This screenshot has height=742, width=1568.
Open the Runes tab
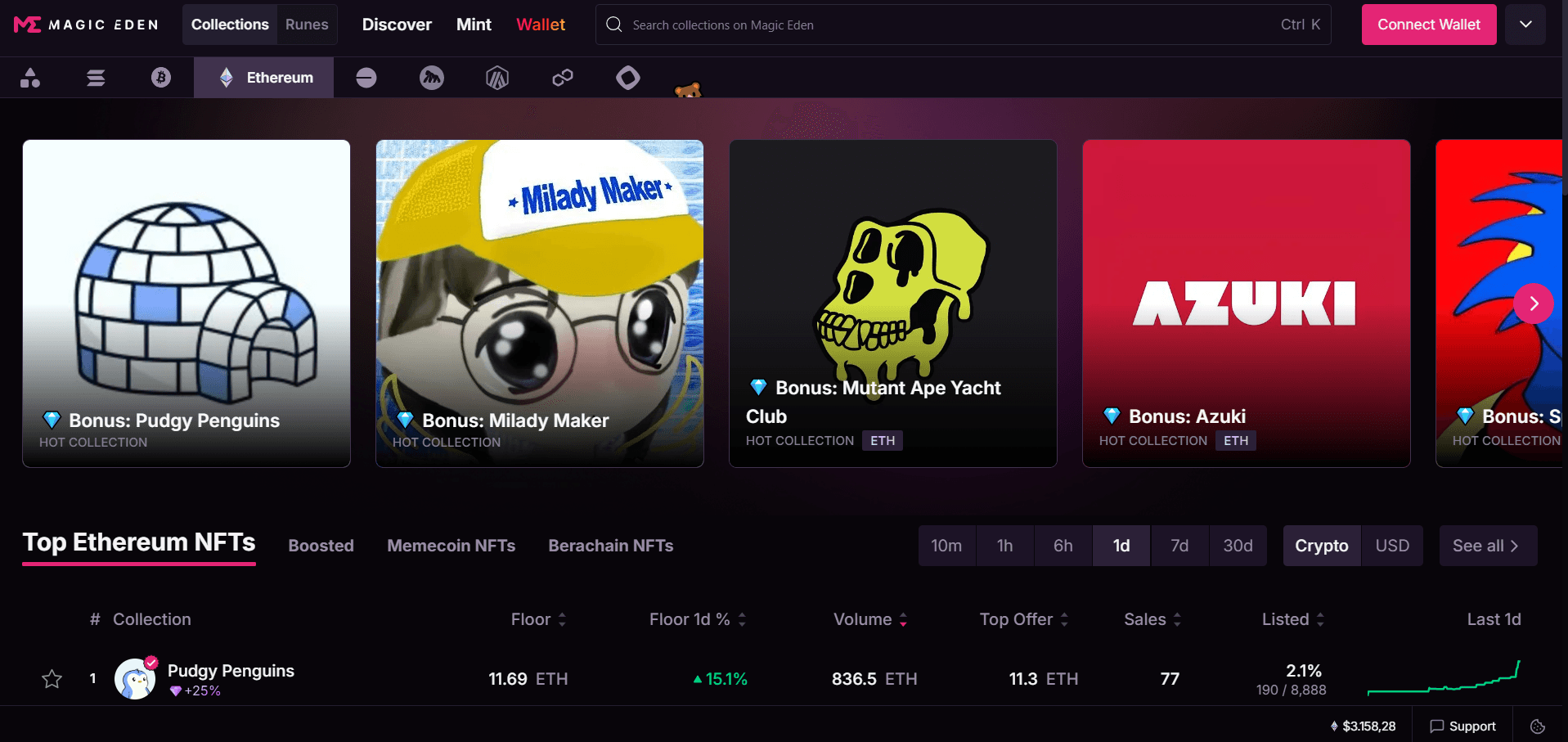coord(307,25)
